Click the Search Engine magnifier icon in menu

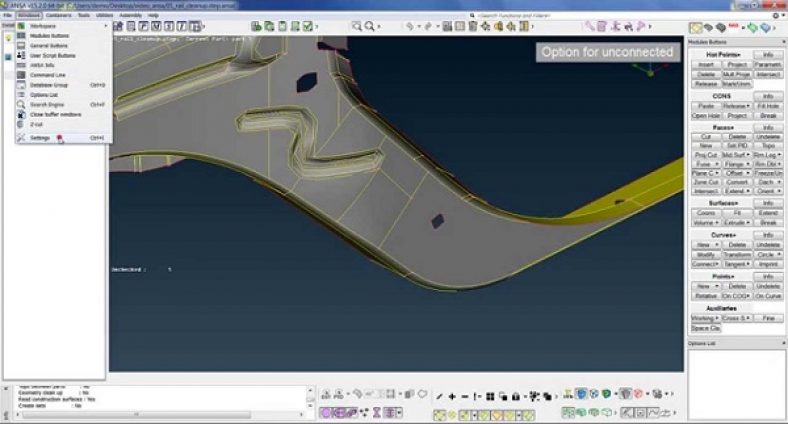click(x=21, y=104)
